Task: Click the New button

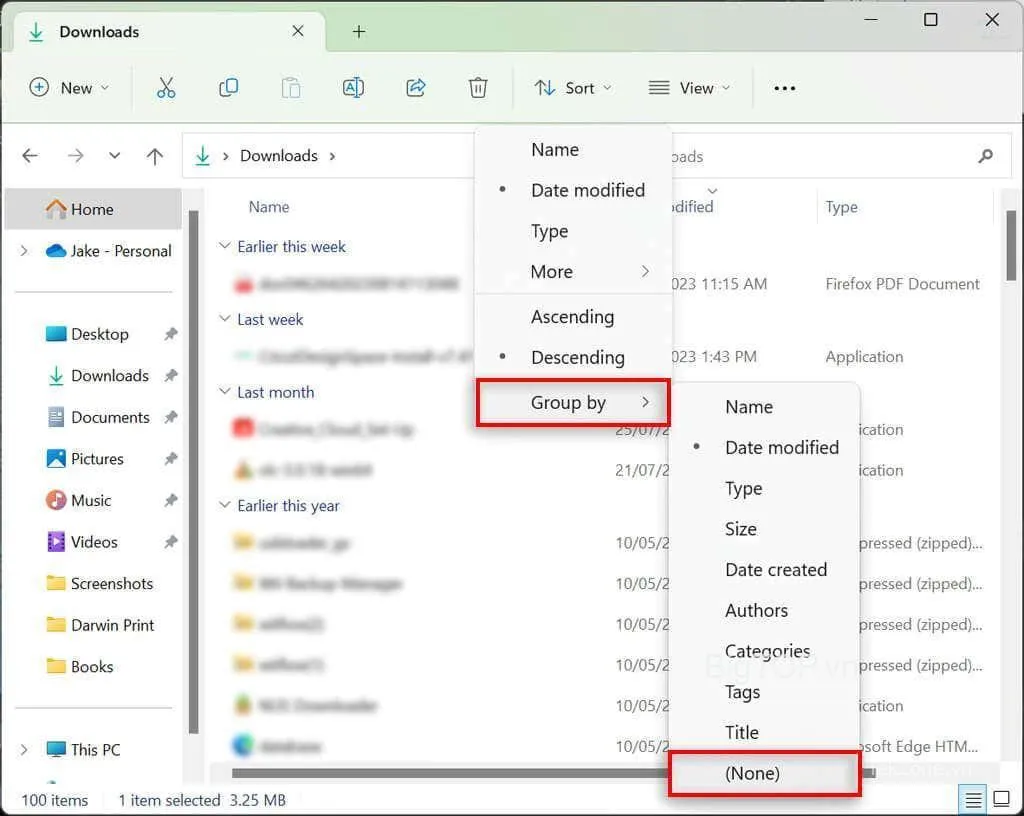Action: (x=68, y=88)
